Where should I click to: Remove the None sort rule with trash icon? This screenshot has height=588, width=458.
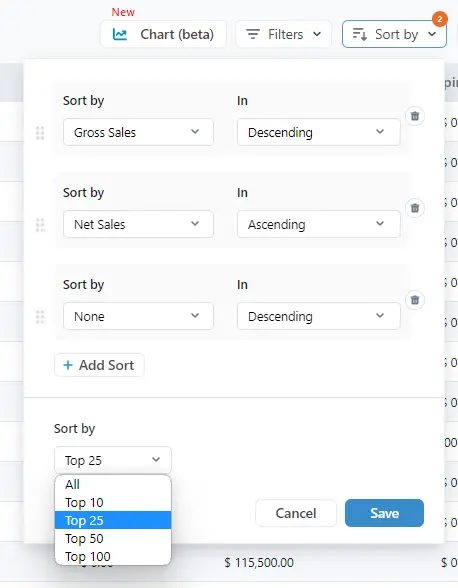pos(415,300)
